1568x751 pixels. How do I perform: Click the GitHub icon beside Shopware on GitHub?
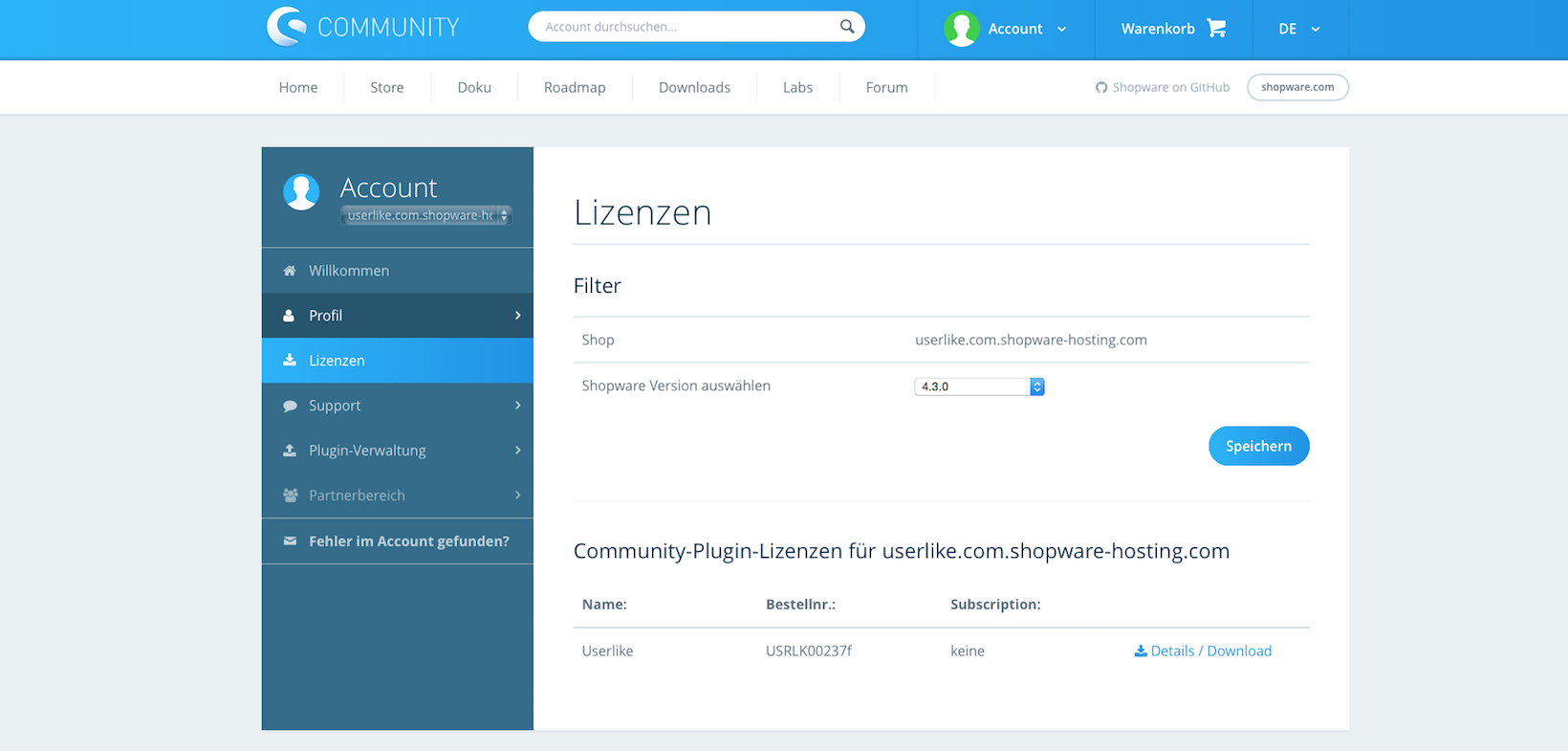click(x=1101, y=87)
